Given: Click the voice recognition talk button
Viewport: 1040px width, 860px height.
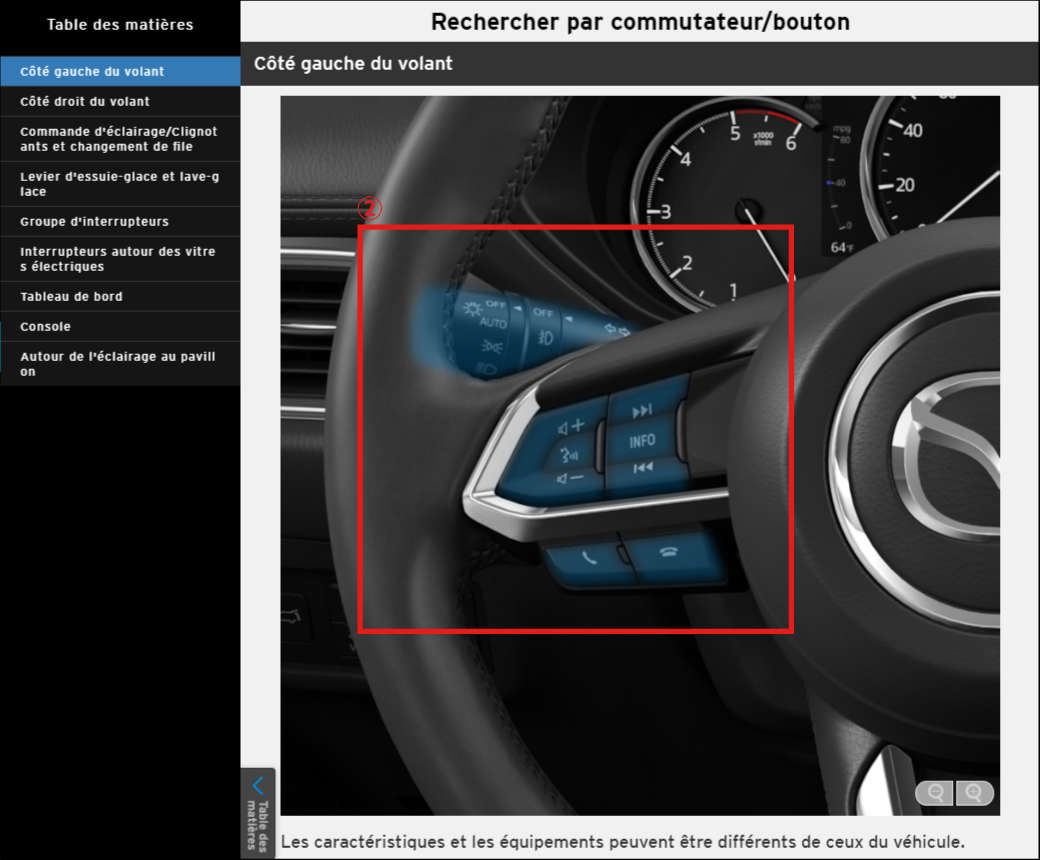Looking at the screenshot, I should tap(571, 454).
